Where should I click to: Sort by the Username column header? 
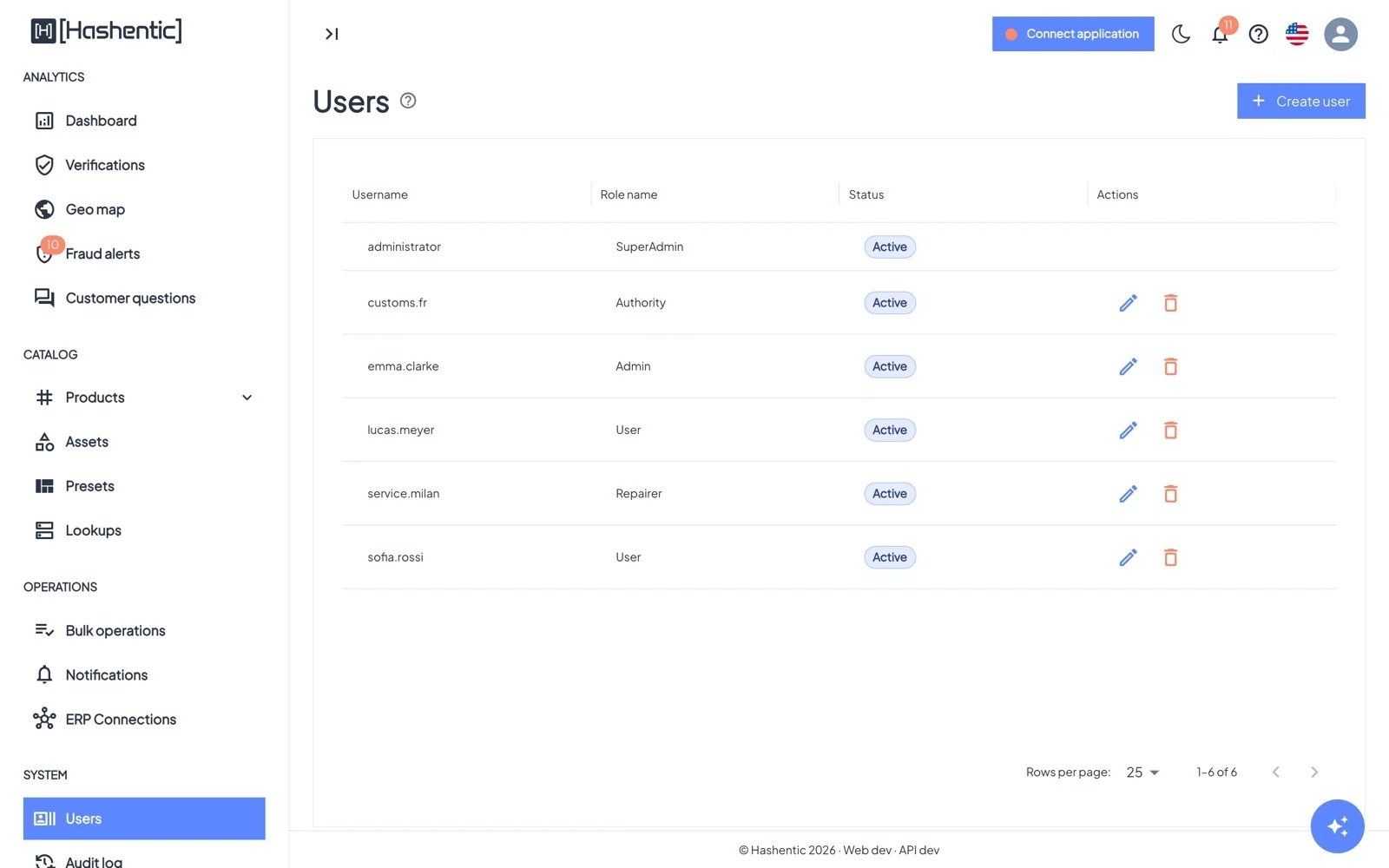(379, 194)
